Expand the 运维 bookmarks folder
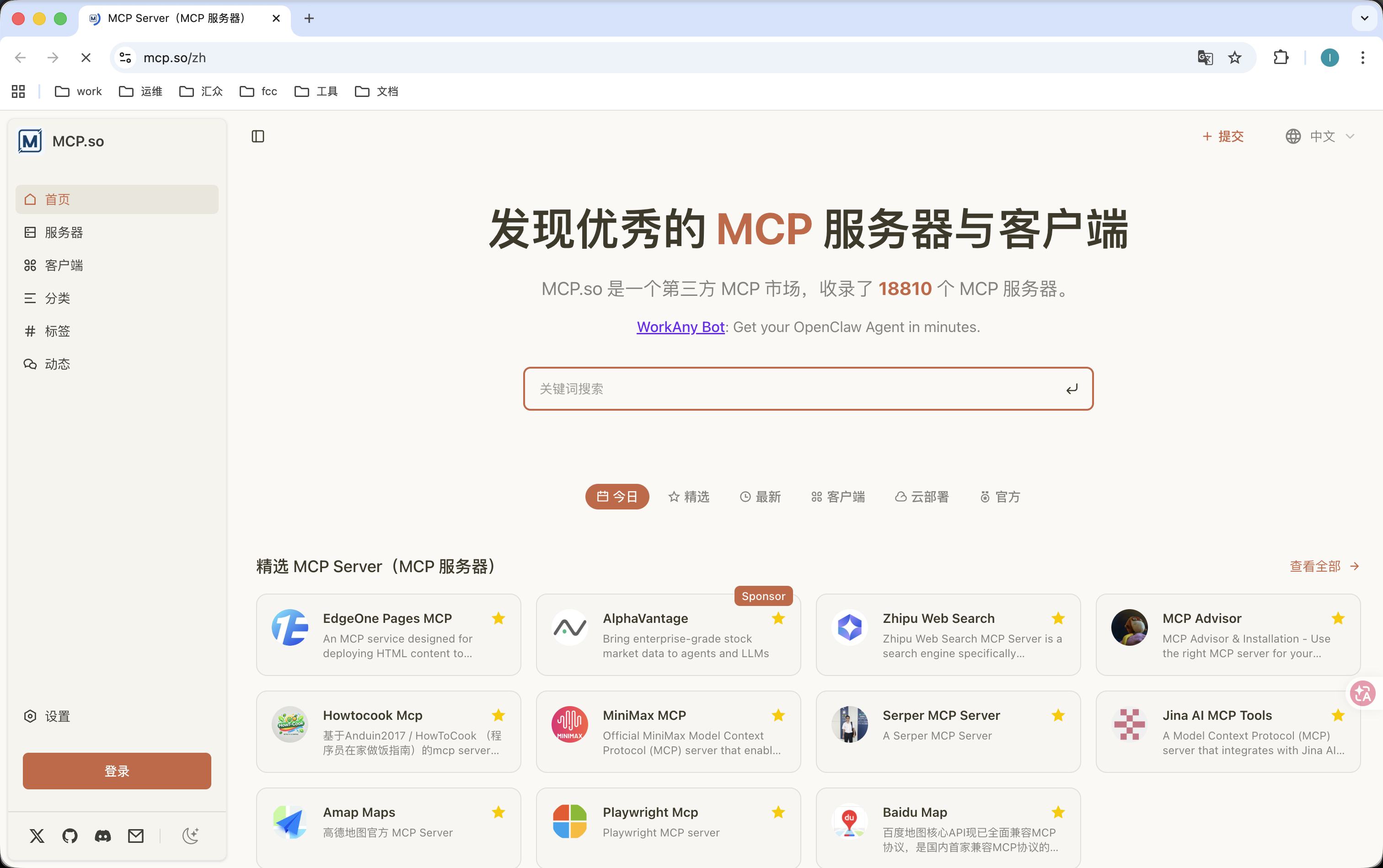Viewport: 1383px width, 868px height. pyautogui.click(x=141, y=91)
